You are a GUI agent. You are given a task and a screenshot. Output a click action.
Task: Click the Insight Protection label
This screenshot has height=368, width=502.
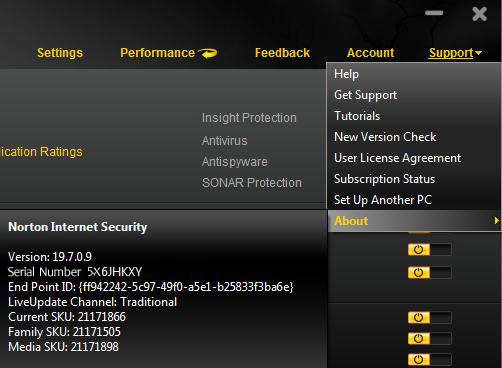point(249,118)
